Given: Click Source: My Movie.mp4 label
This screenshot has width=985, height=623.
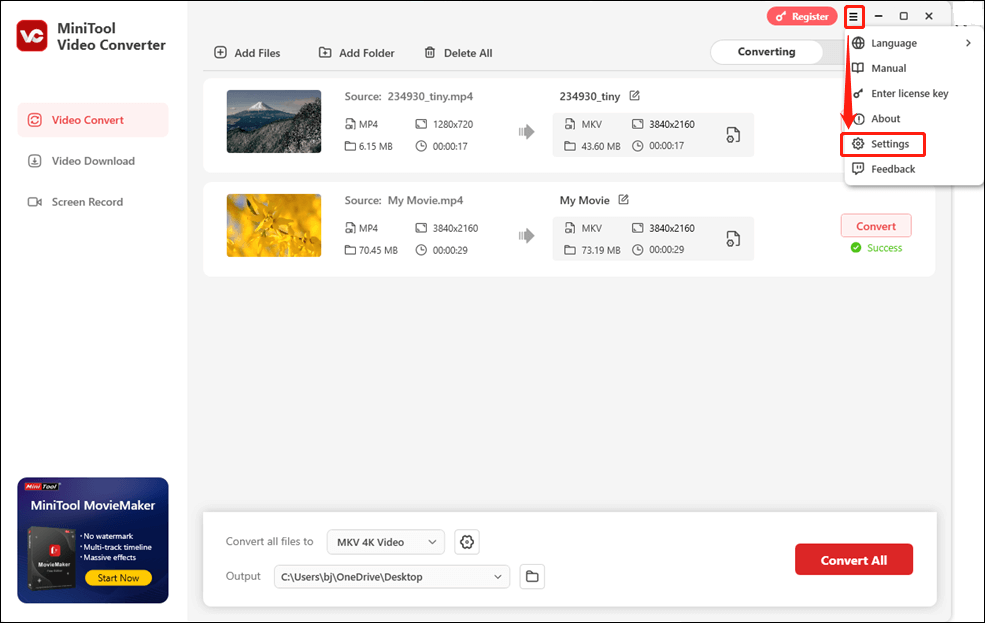Looking at the screenshot, I should [x=403, y=200].
